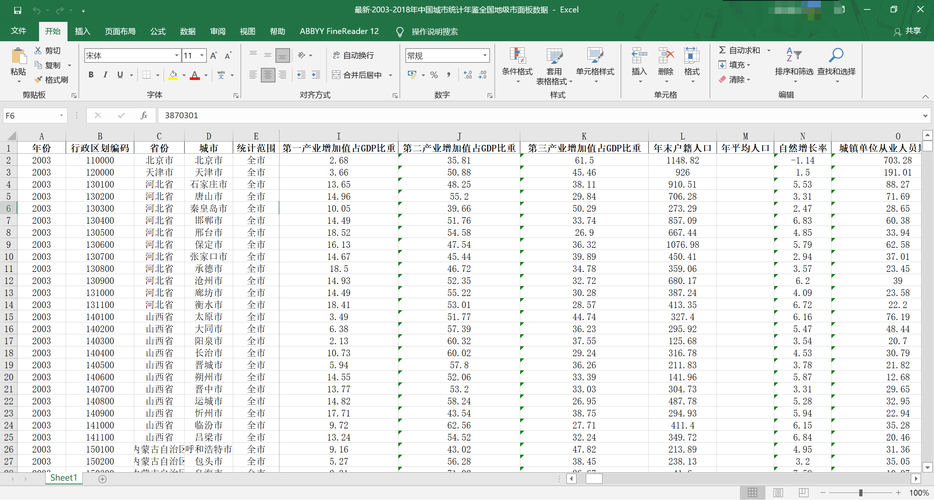Toggle wrap text (自动换行)
The width and height of the screenshot is (934, 500).
353,55
